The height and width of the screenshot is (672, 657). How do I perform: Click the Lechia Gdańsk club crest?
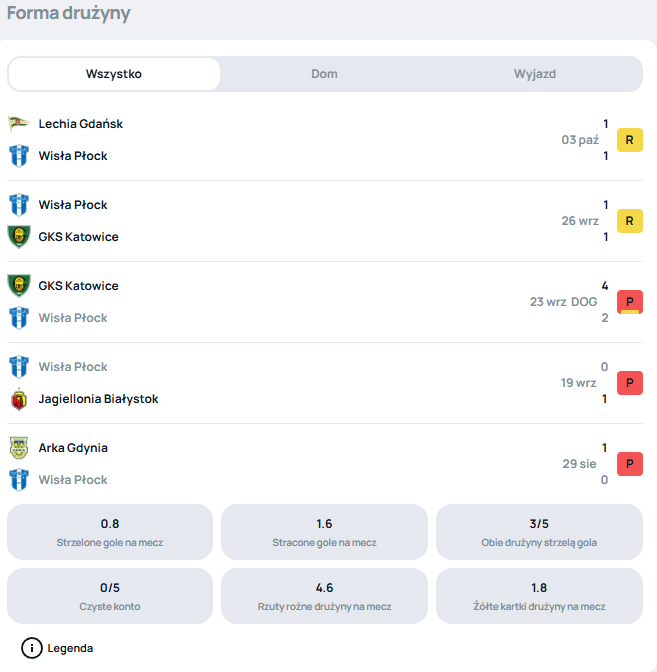click(x=18, y=124)
